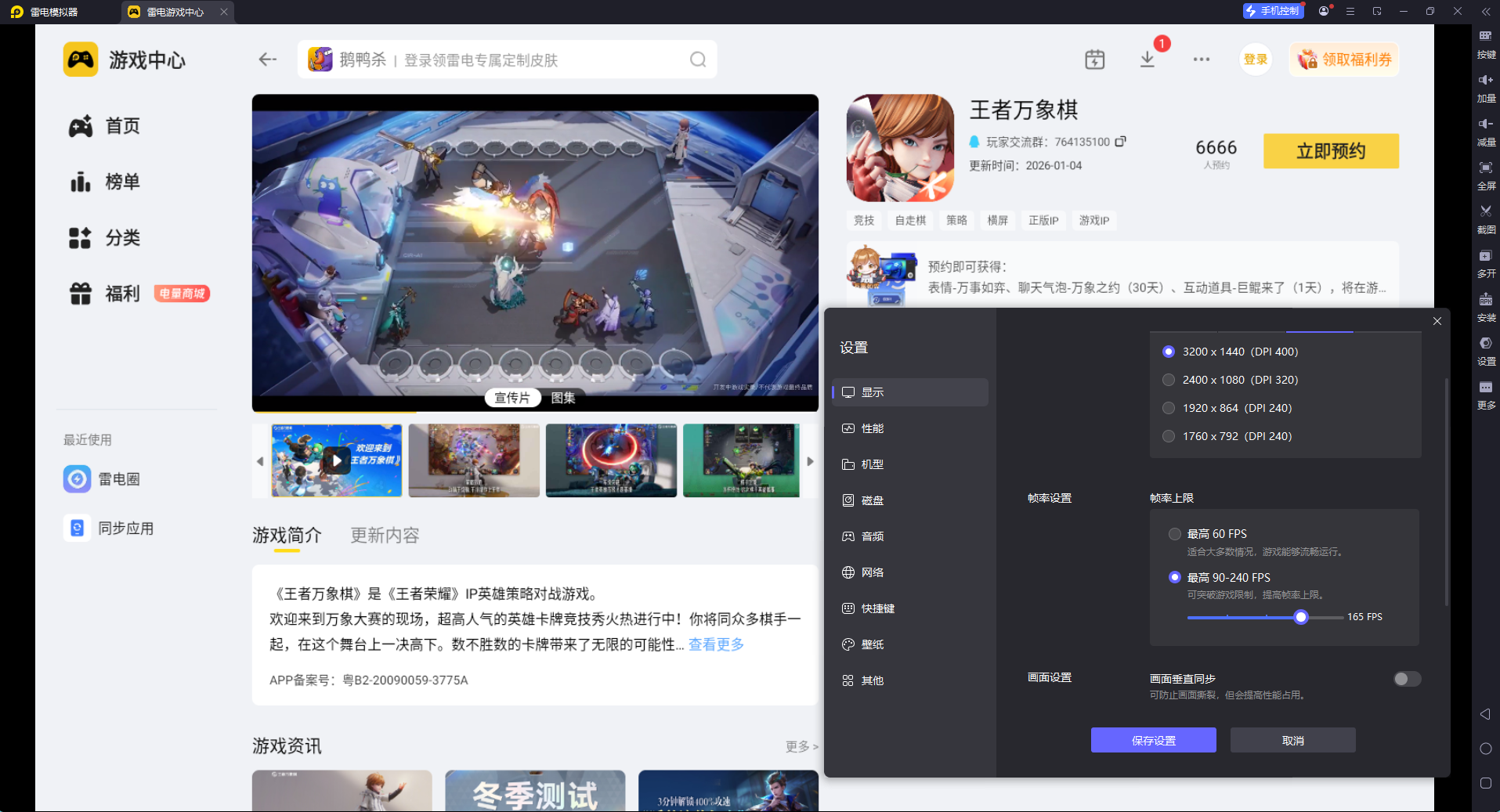Click the 减量 volume down icon
The image size is (1500, 812).
1485,124
